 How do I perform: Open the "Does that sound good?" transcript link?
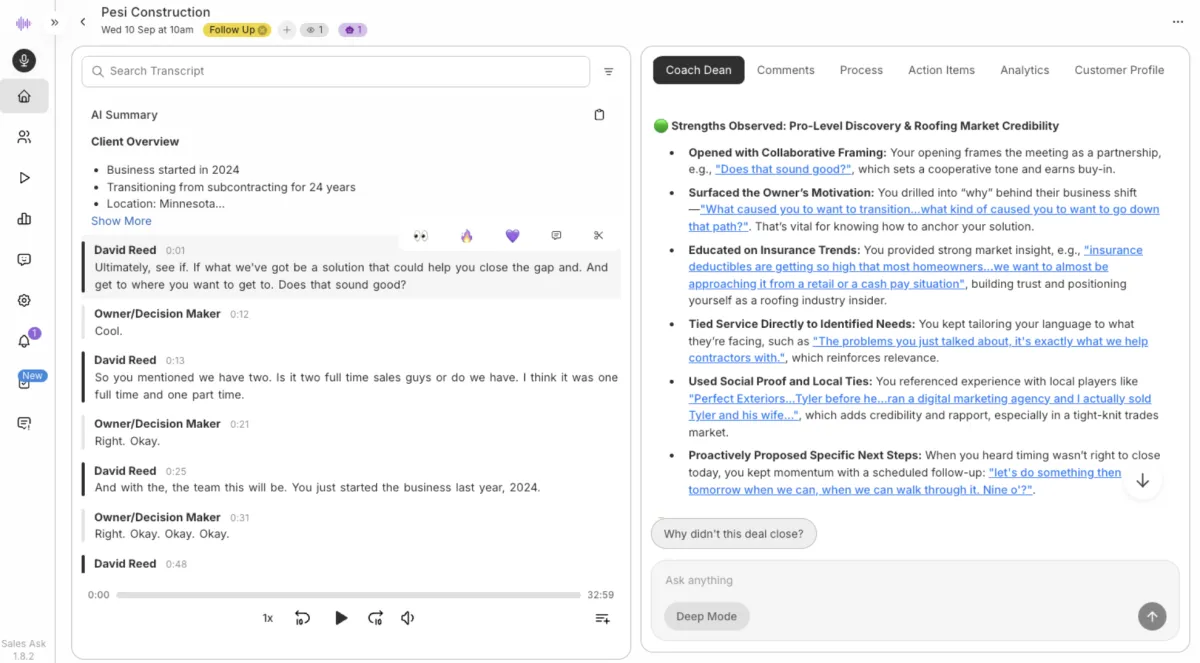[783, 169]
